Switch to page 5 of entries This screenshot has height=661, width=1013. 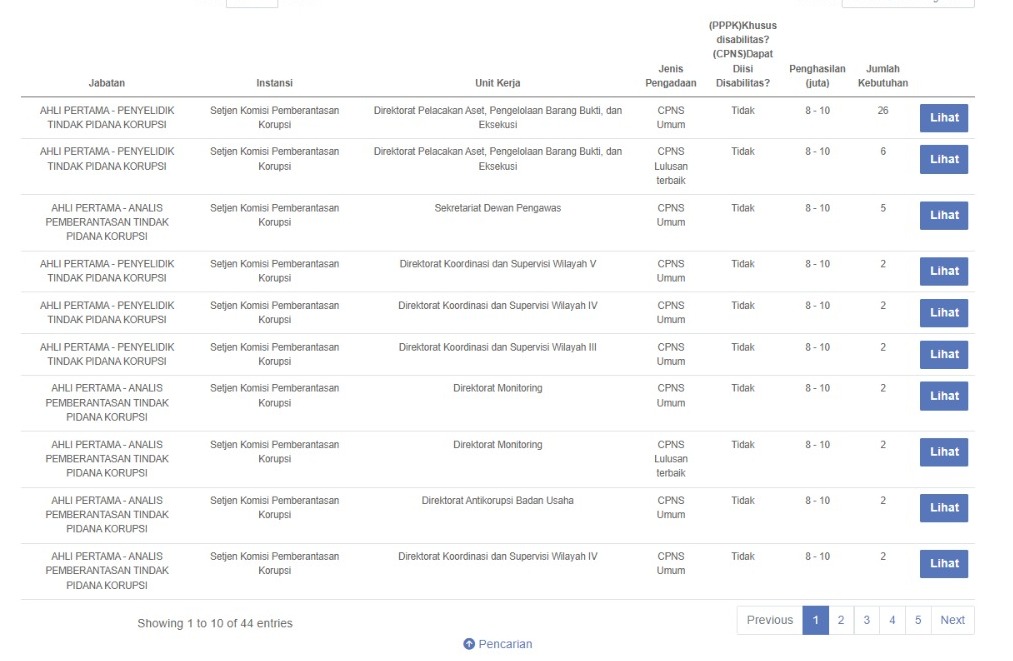click(918, 620)
